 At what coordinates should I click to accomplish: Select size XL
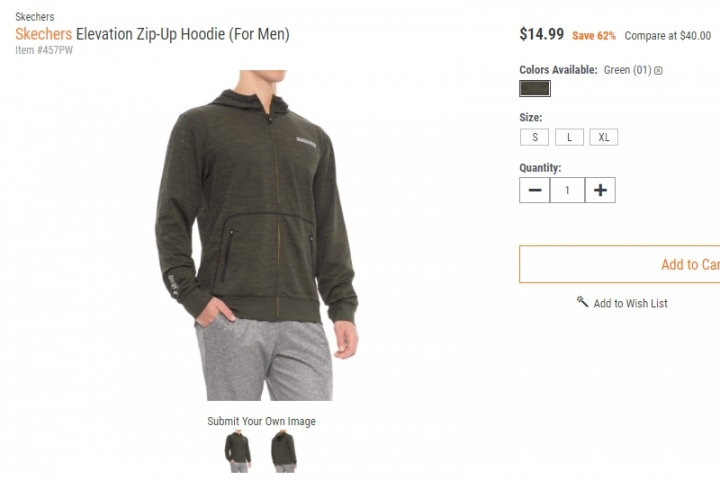[604, 137]
